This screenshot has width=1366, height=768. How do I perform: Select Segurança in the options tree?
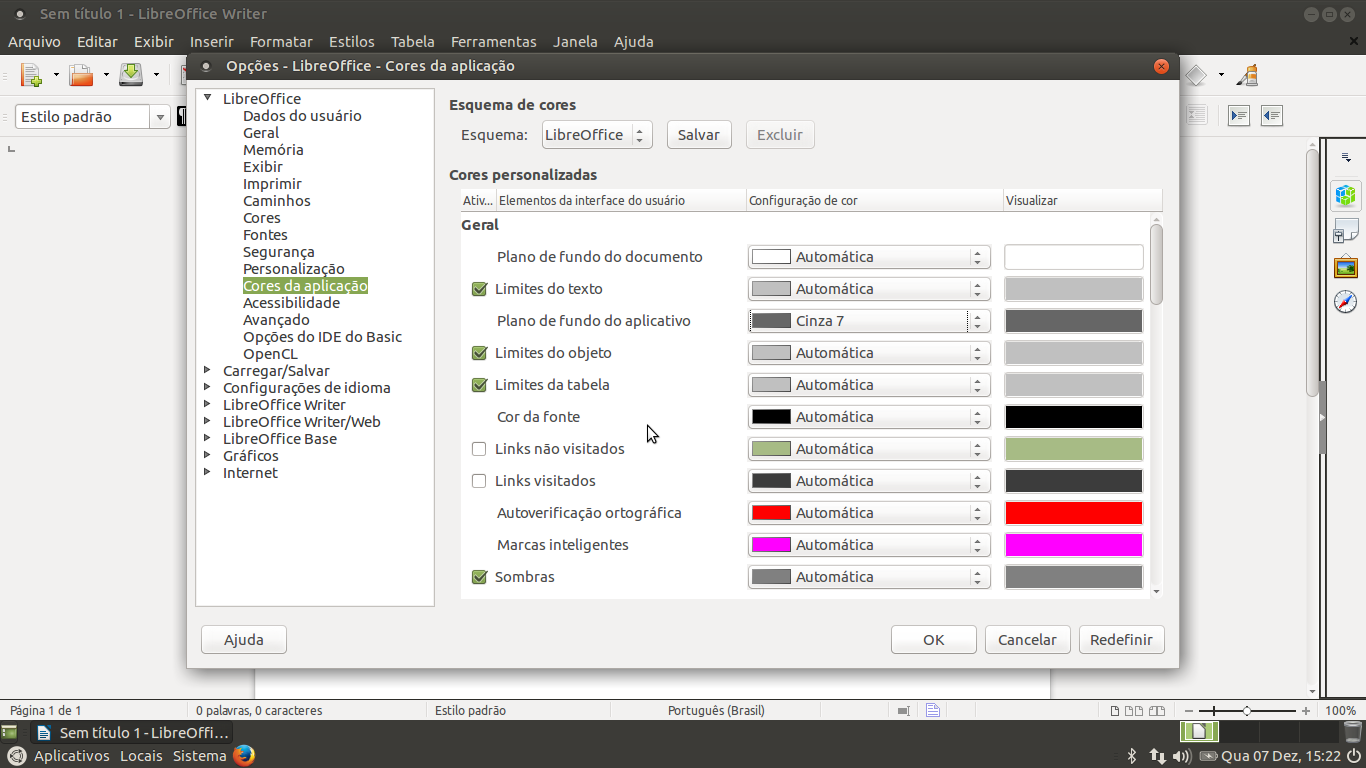279,252
